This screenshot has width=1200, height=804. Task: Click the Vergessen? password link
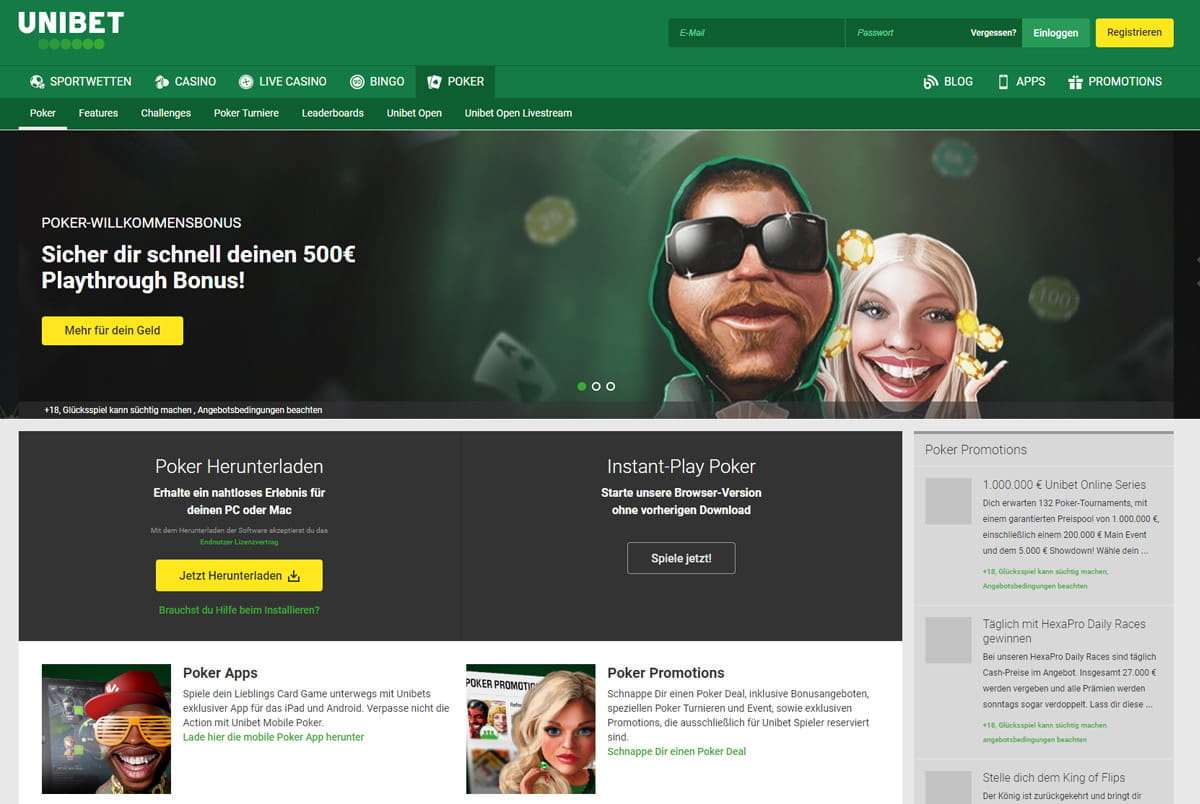click(x=993, y=33)
